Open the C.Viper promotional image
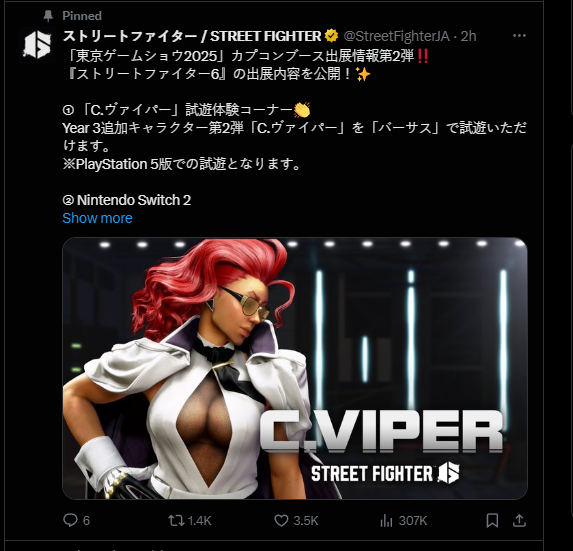 295,368
